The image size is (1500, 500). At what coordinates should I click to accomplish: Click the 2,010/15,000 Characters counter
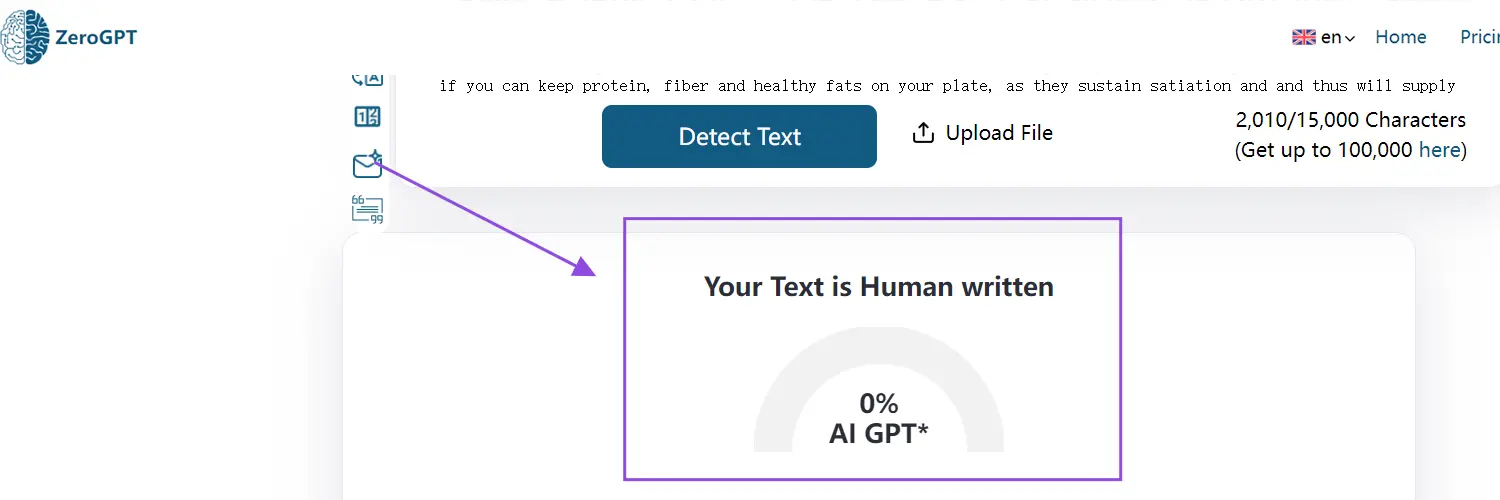[1350, 120]
